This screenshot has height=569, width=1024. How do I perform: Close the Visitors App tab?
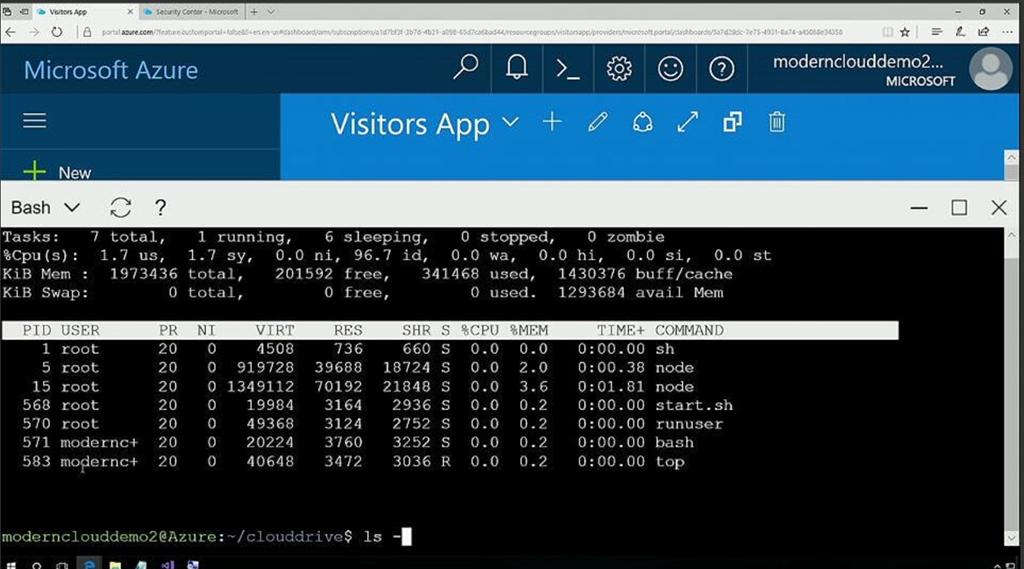point(130,12)
